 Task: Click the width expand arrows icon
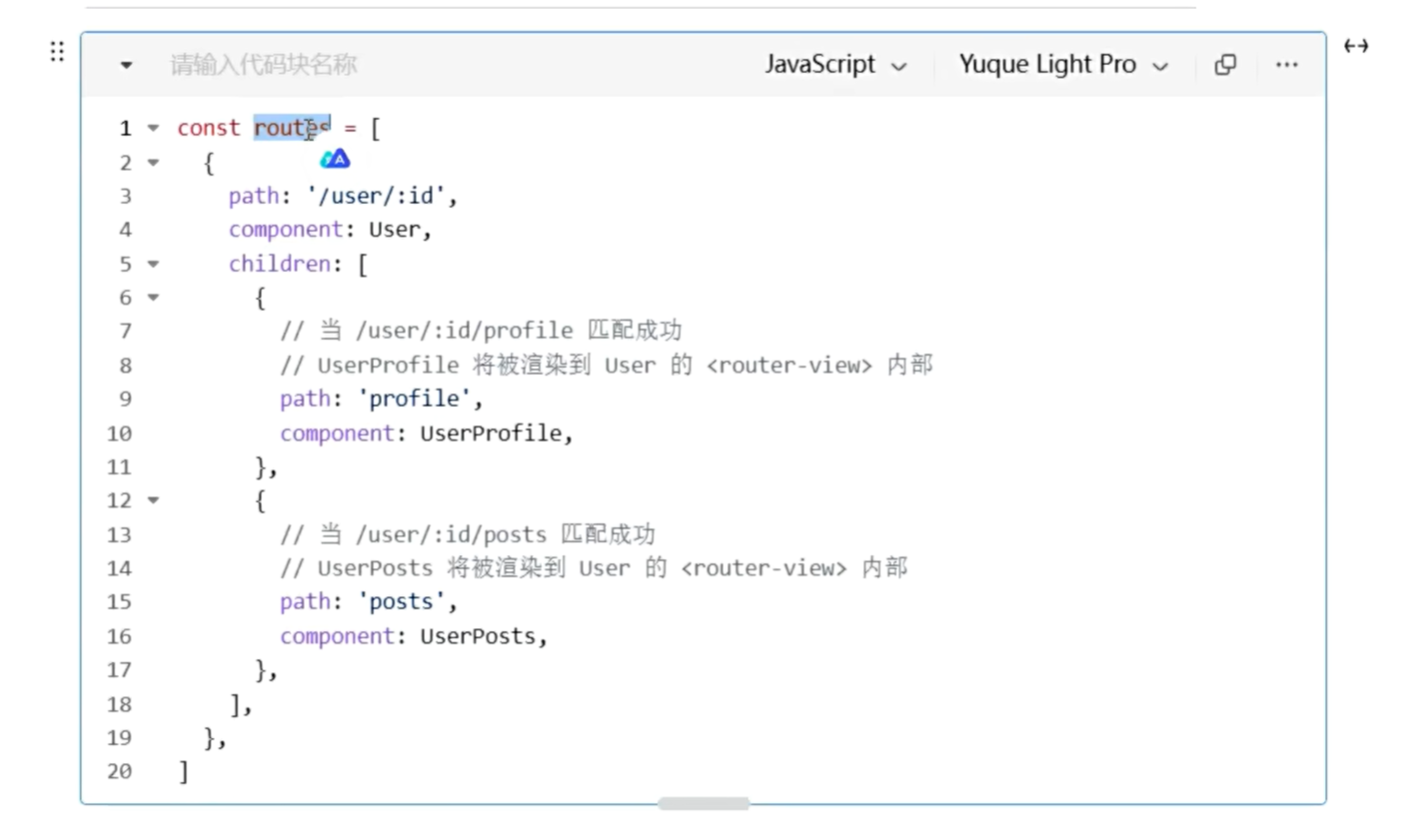coord(1356,46)
